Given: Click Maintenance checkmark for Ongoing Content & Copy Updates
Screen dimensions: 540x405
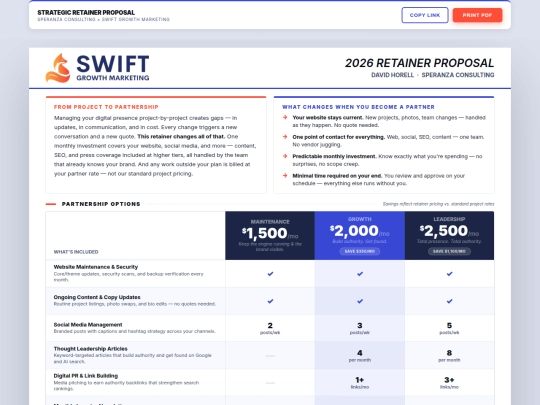Looking at the screenshot, I should tap(270, 301).
